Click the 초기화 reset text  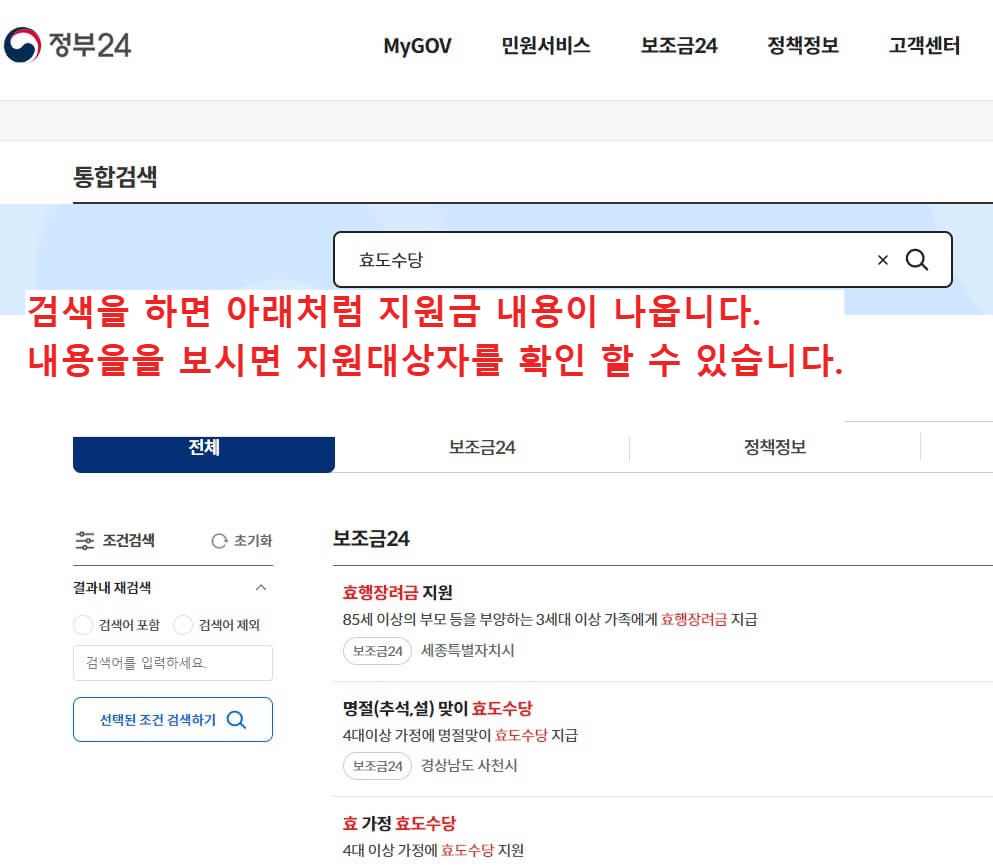(253, 541)
